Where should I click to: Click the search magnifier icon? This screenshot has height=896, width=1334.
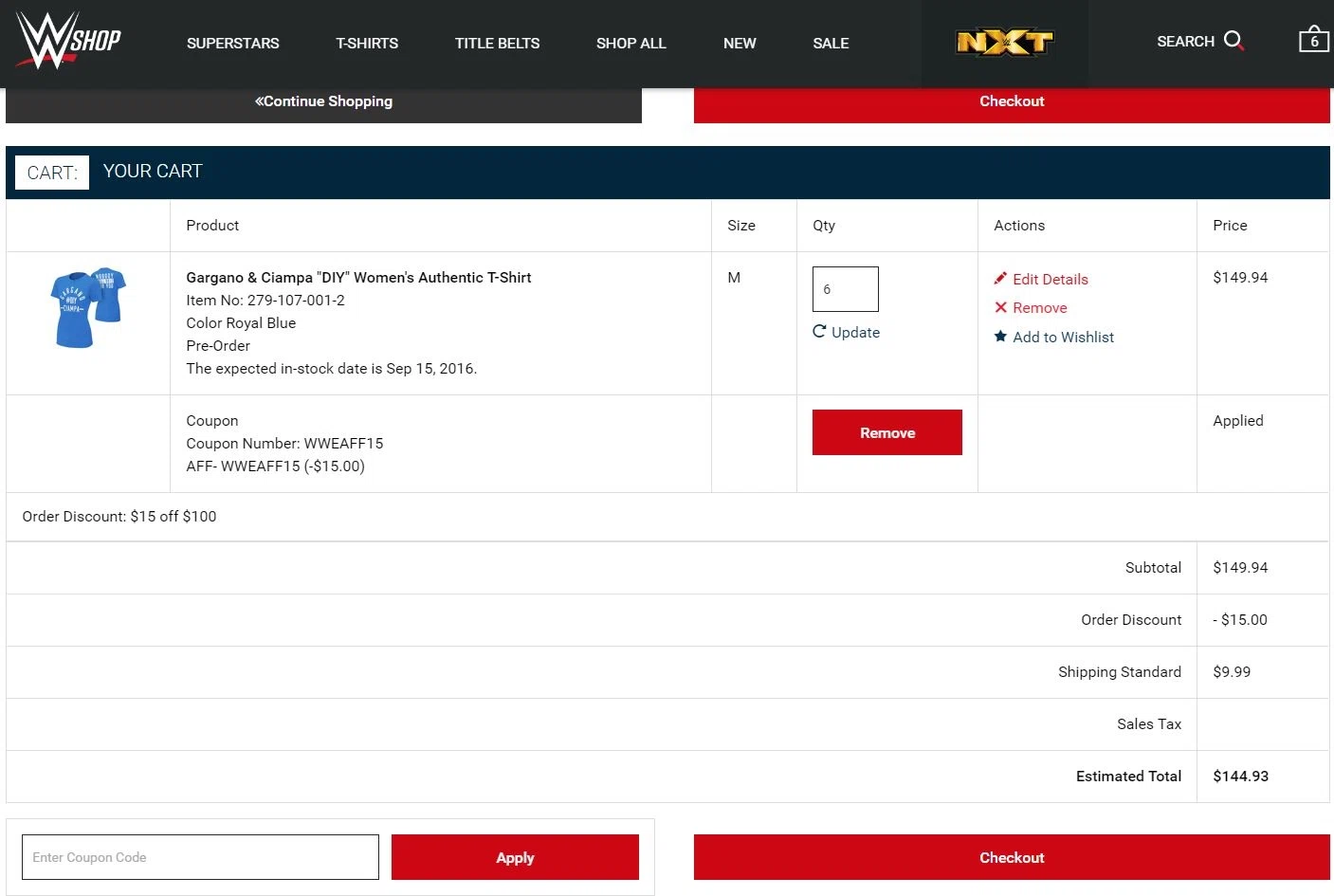point(1233,41)
